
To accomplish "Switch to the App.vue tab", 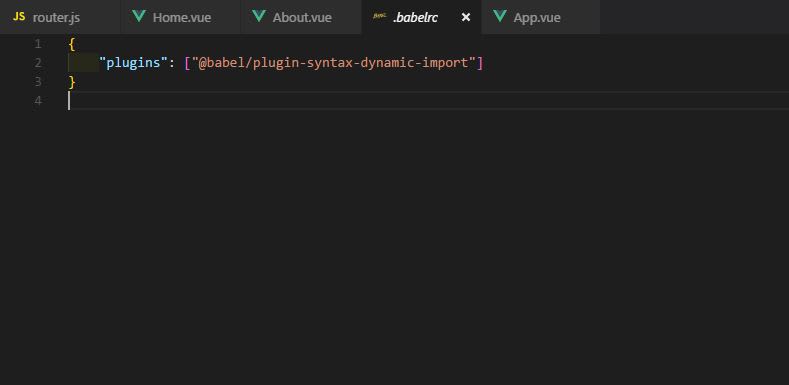I will click(540, 17).
